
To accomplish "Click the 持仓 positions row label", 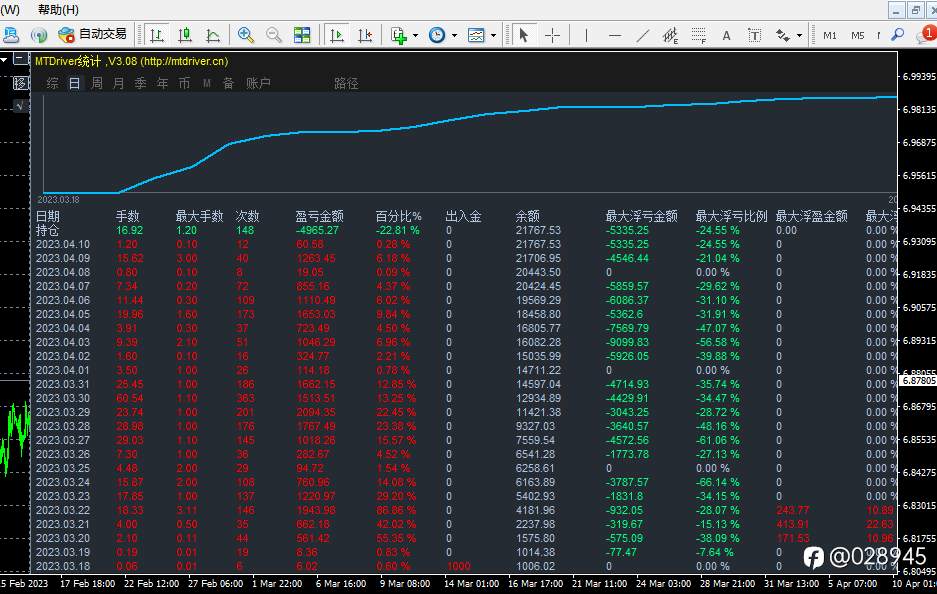I will pos(47,230).
